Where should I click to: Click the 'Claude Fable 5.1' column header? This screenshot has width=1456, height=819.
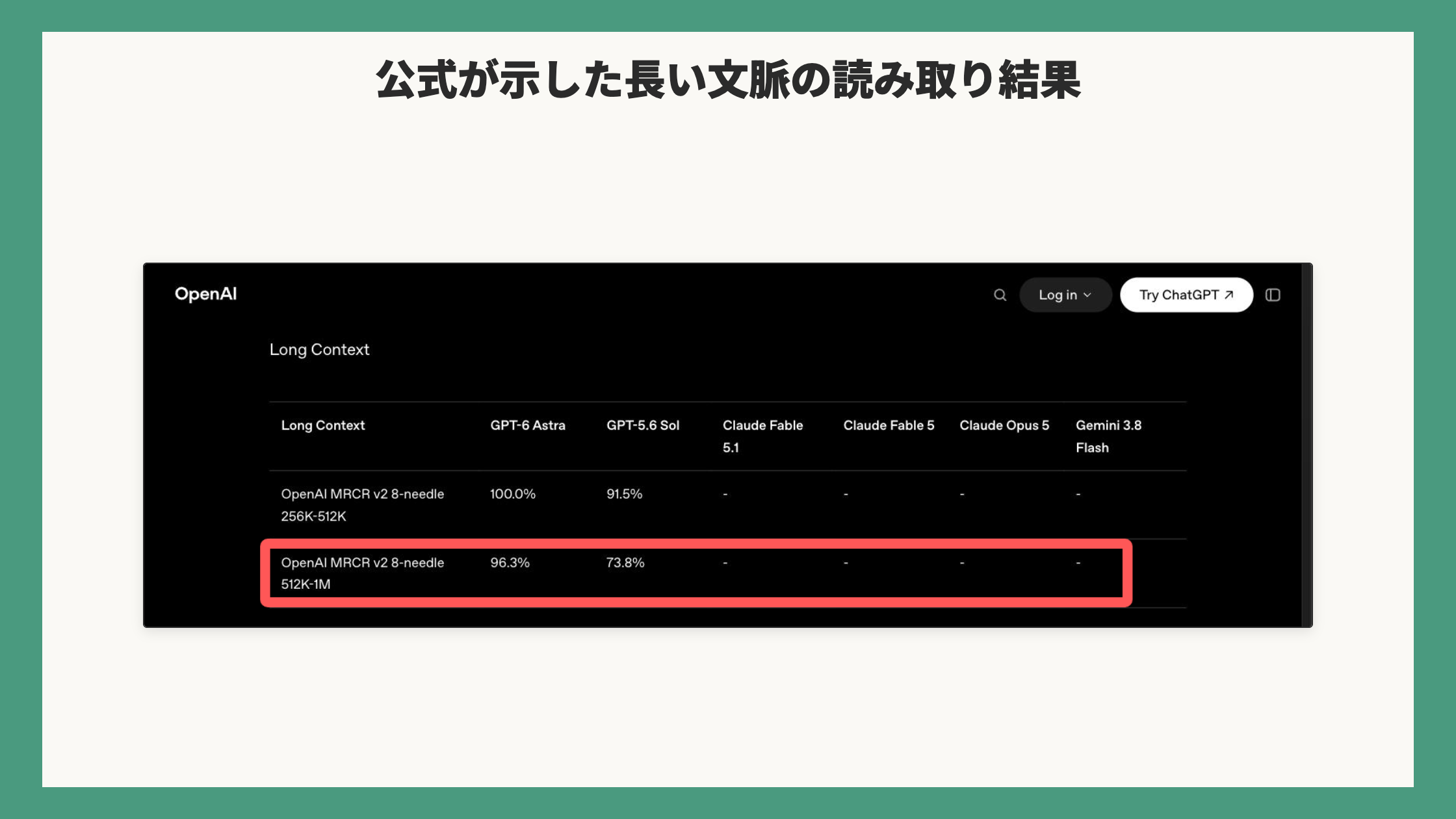point(763,436)
